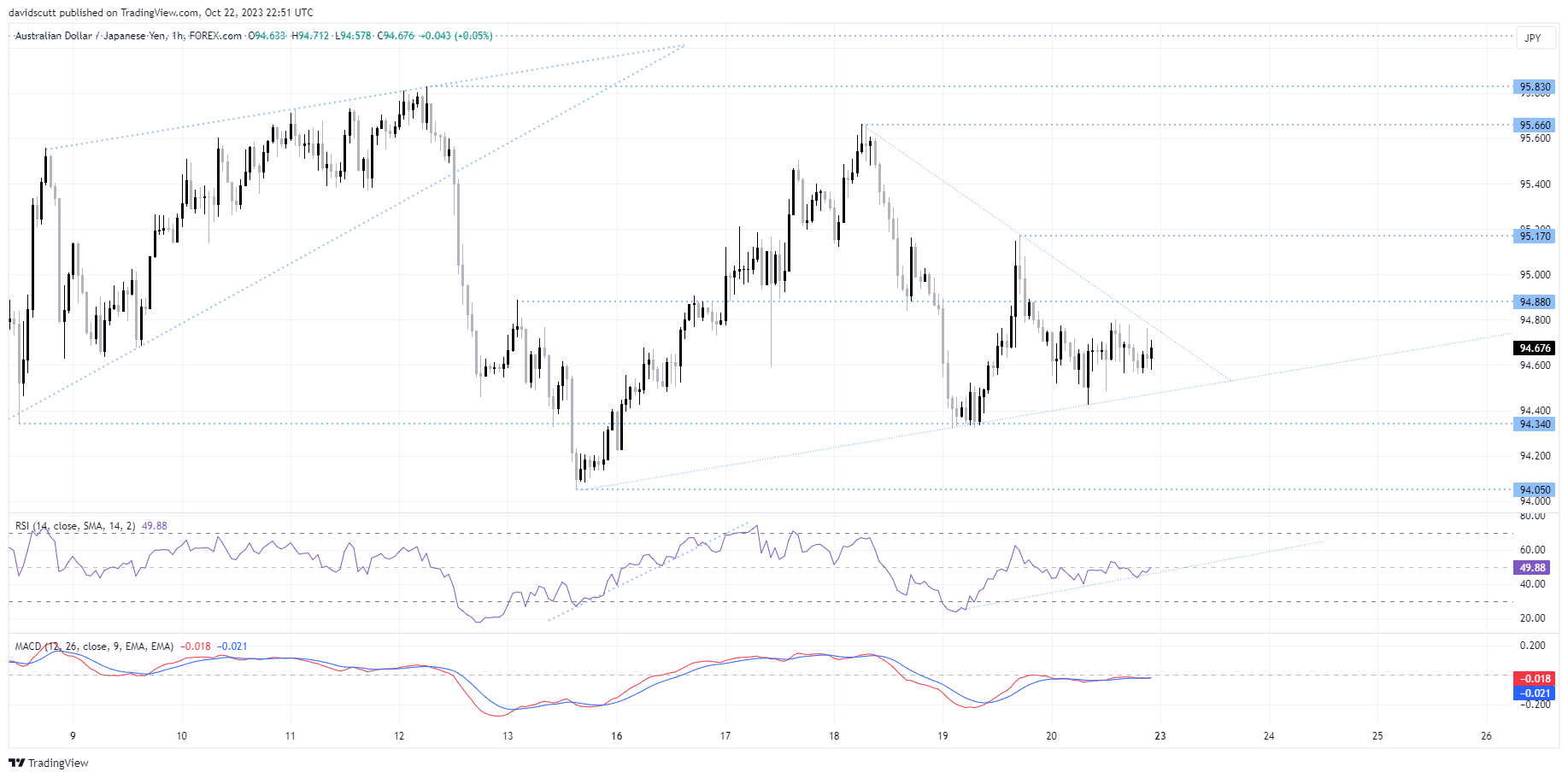The width and height of the screenshot is (1568, 778).
Task: Click the change value +0.043 (+0.05%)
Action: 456,36
